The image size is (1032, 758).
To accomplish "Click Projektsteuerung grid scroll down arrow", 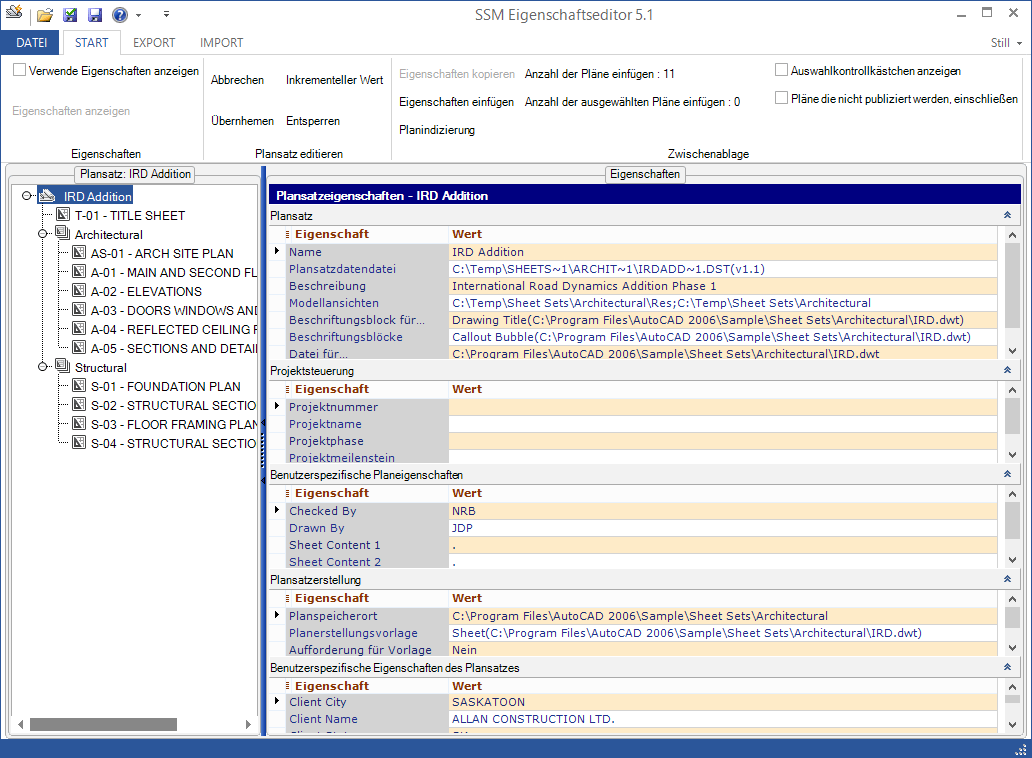I will 1012,455.
